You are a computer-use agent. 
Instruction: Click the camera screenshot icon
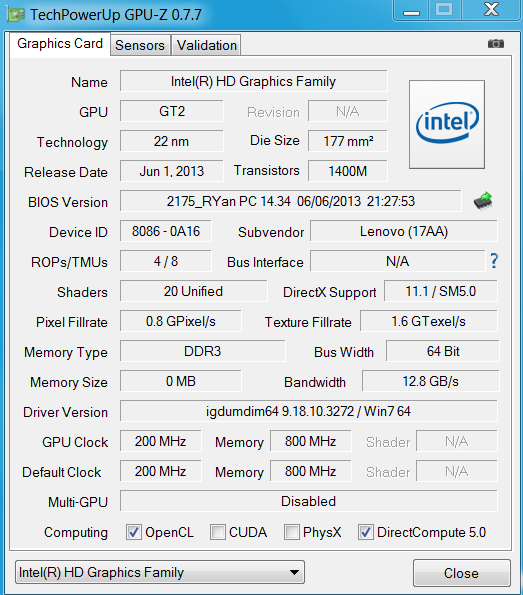coord(496,44)
